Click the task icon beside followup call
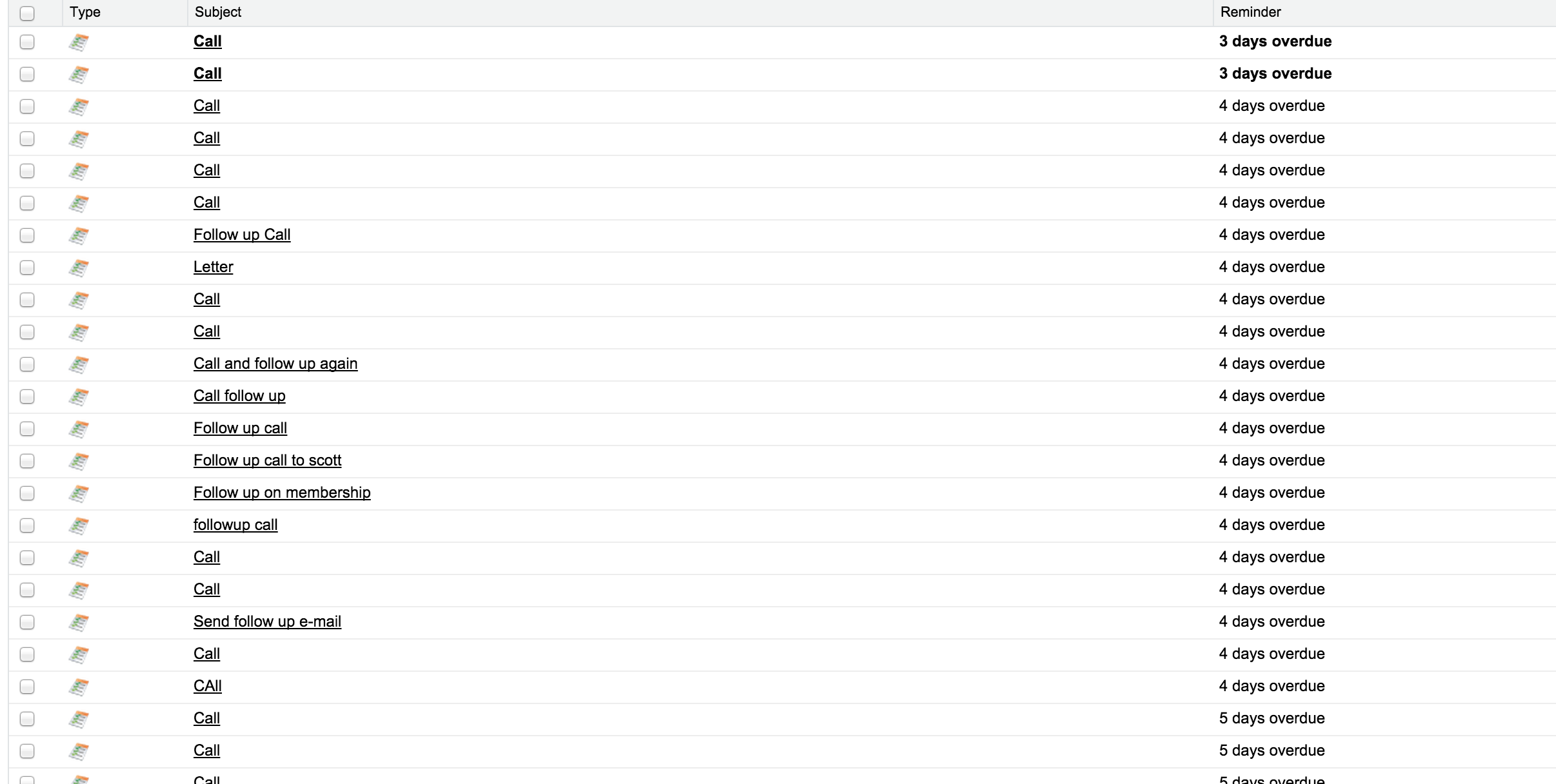Screen dimensions: 1556x784 [x=79, y=525]
